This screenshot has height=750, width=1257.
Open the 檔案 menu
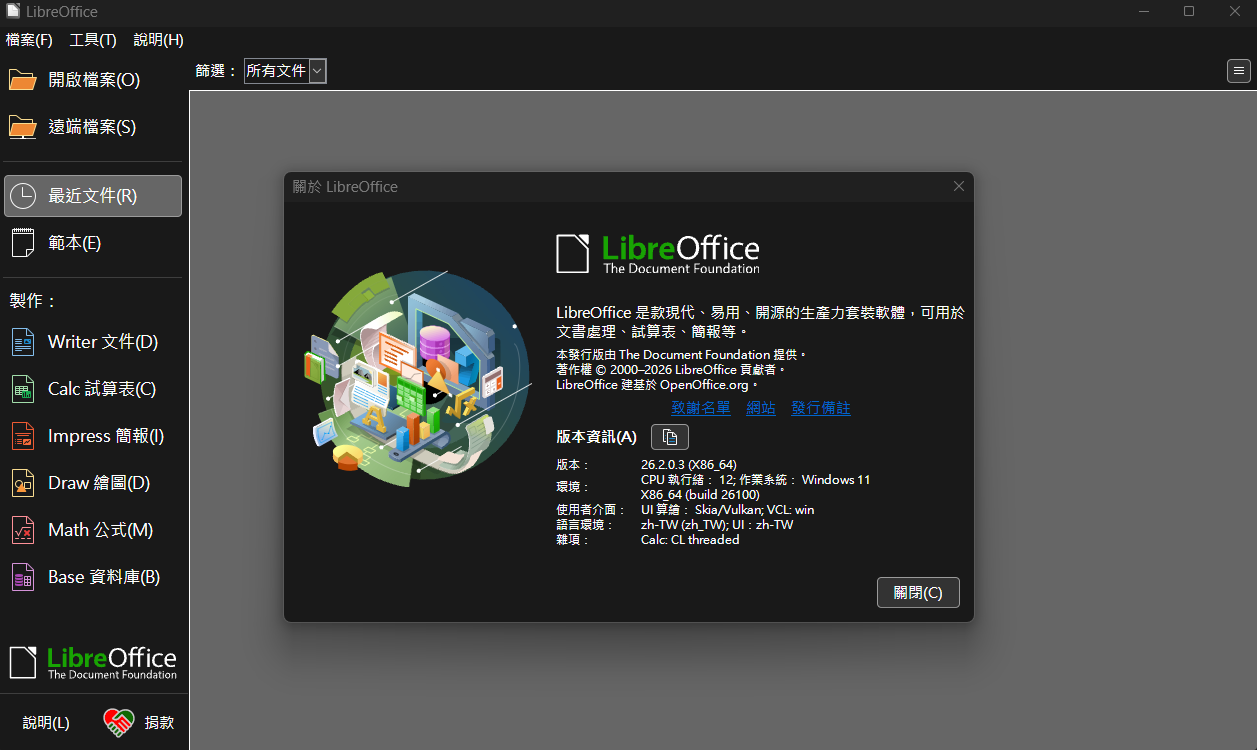28,40
